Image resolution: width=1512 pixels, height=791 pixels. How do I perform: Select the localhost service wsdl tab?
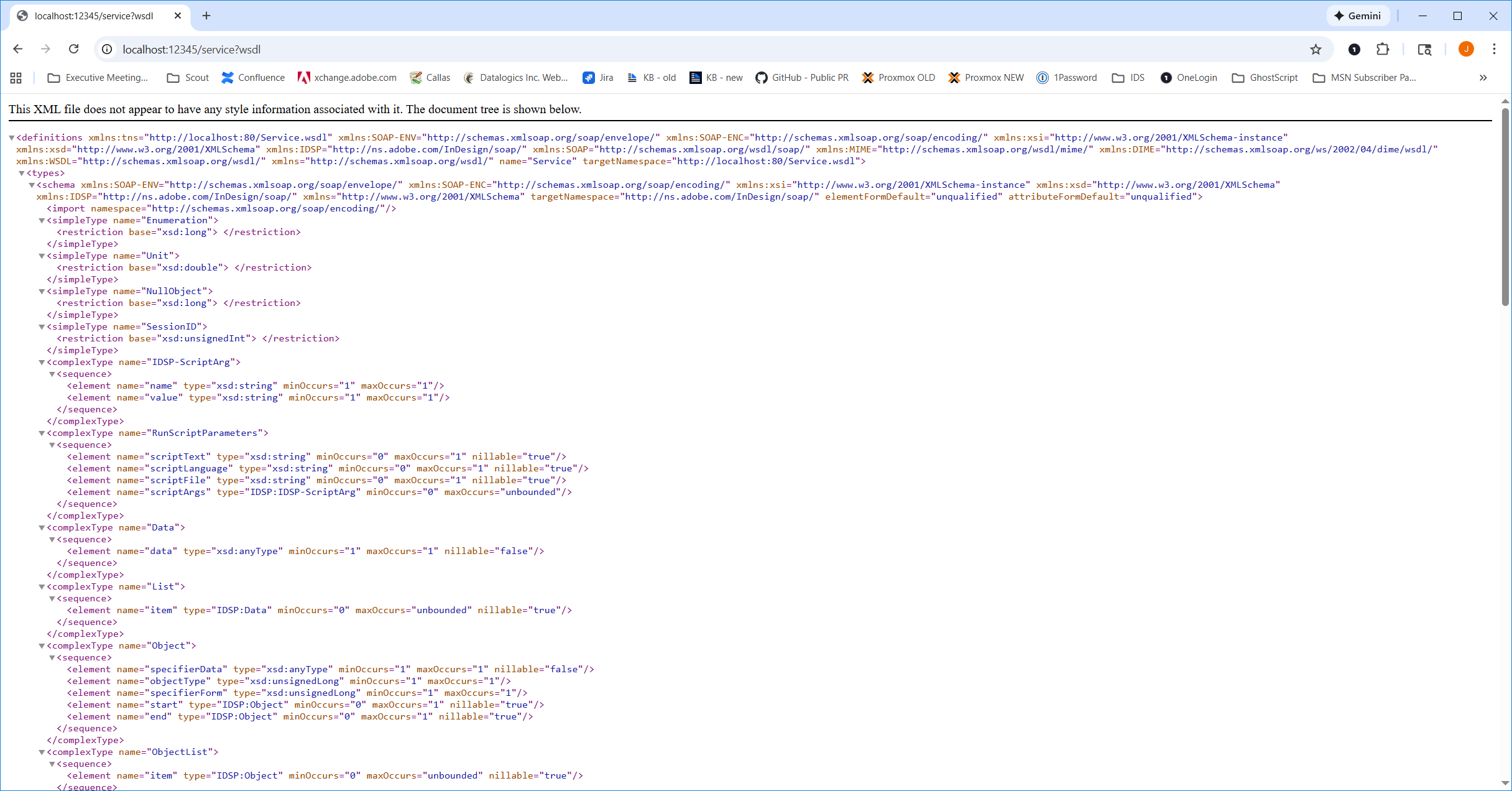93,16
